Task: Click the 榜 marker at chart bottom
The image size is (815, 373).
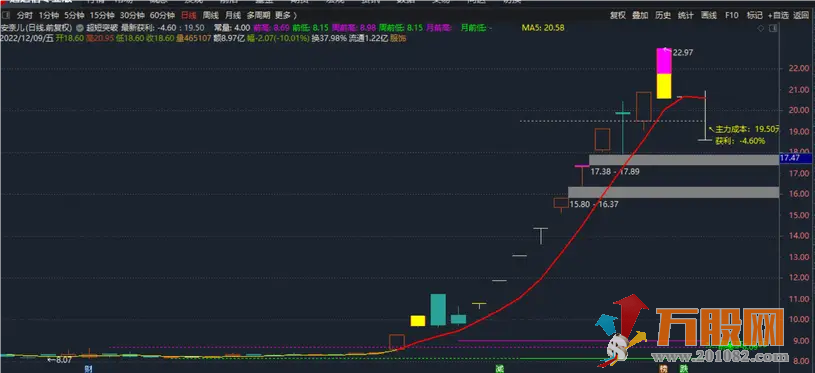Action: click(663, 368)
